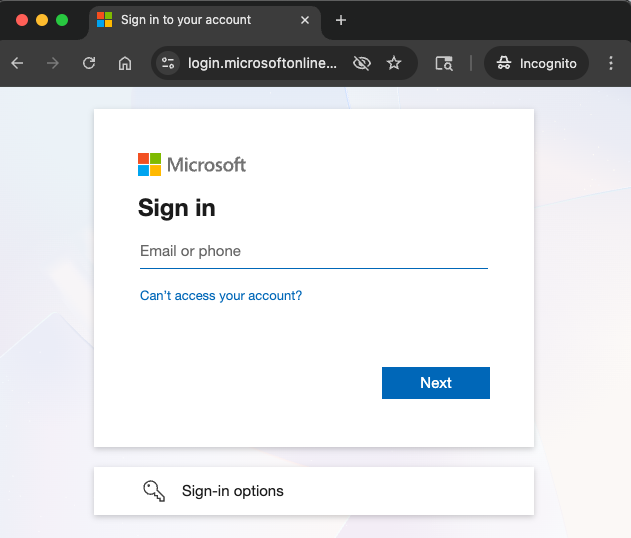Click the browser forward arrow
This screenshot has width=631, height=538.
click(x=53, y=63)
